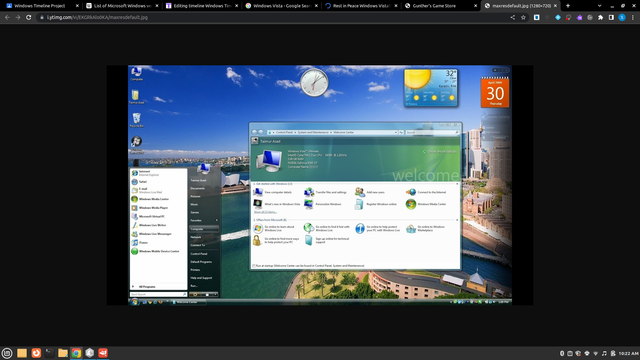Go back to the previous page
The width and height of the screenshot is (640, 360).
pos(7,18)
